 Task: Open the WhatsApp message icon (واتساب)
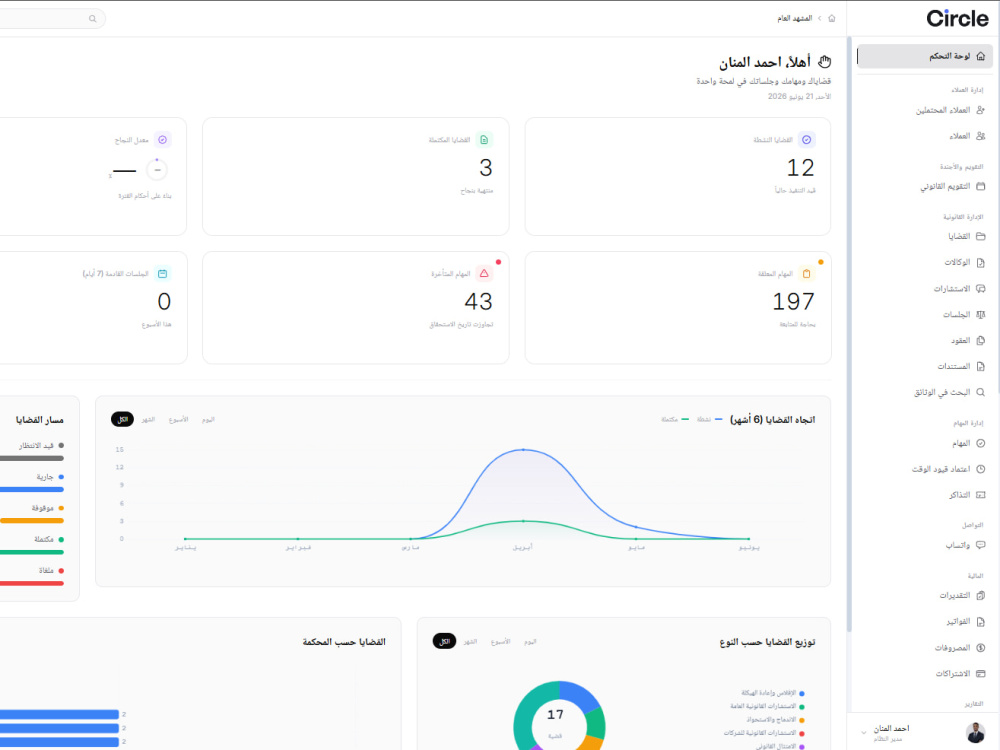[x=980, y=545]
